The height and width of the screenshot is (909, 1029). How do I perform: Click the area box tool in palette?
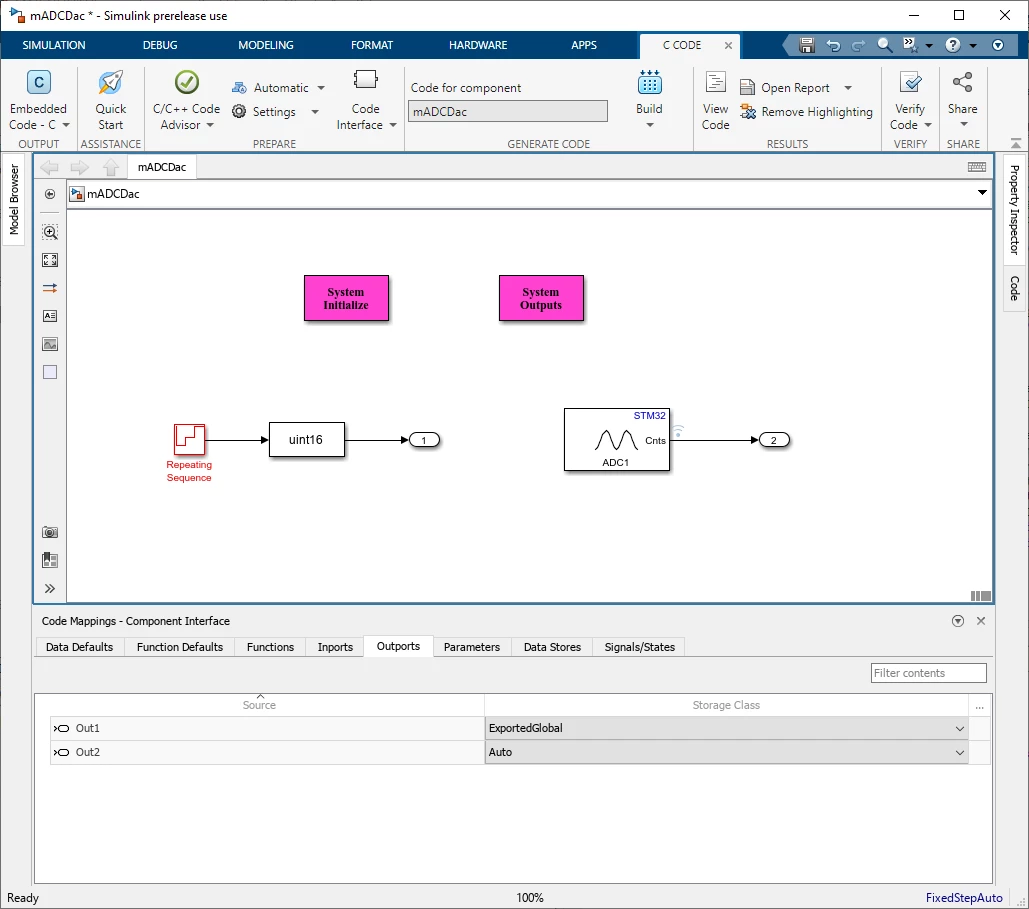point(50,372)
